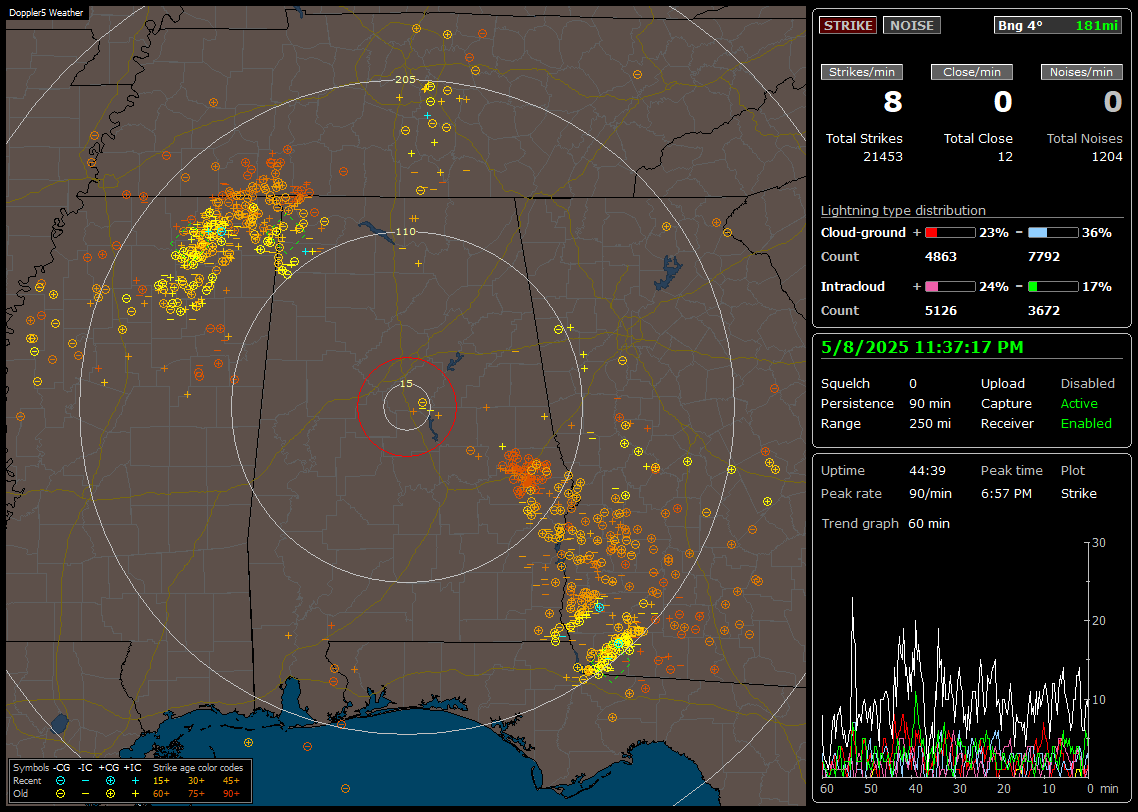Click the 110 range ring label

click(x=405, y=231)
